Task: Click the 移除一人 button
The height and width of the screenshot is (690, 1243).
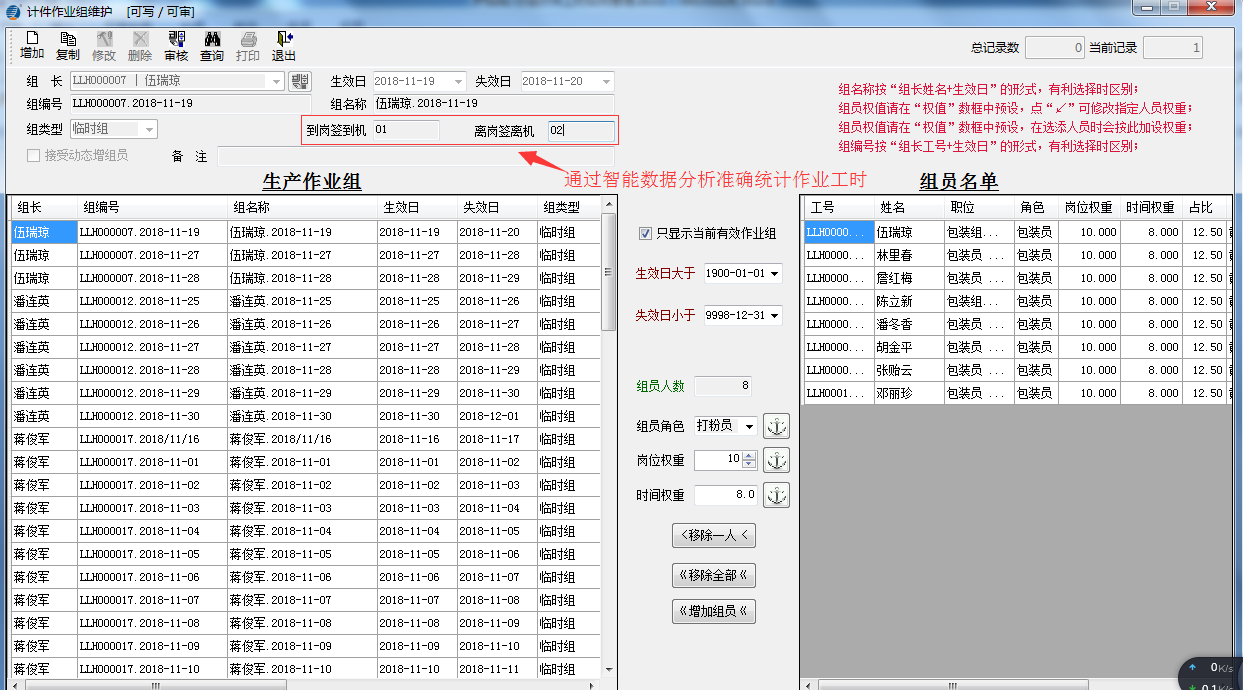Action: tap(714, 535)
